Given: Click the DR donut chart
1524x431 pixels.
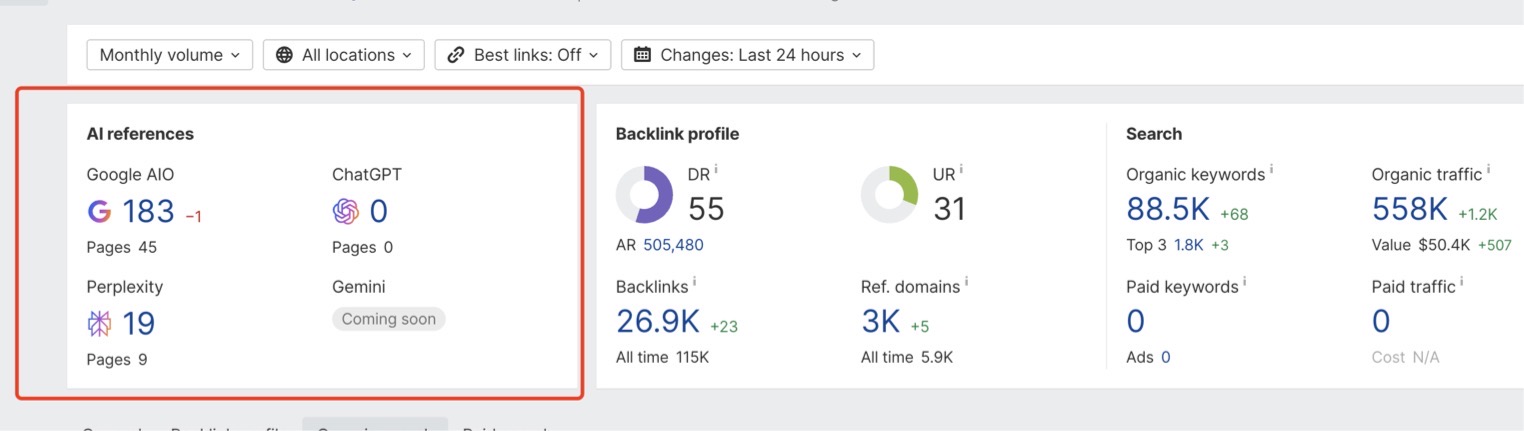Looking at the screenshot, I should pyautogui.click(x=644, y=194).
